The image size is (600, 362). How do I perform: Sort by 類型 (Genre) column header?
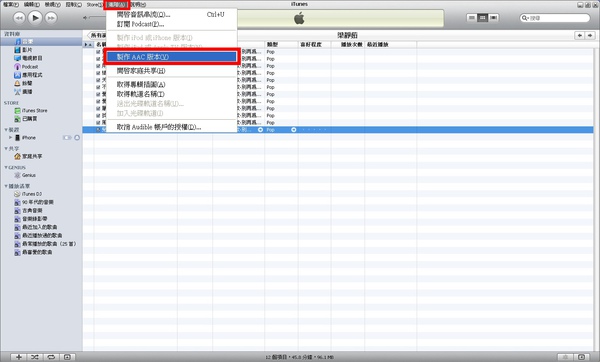[281, 45]
